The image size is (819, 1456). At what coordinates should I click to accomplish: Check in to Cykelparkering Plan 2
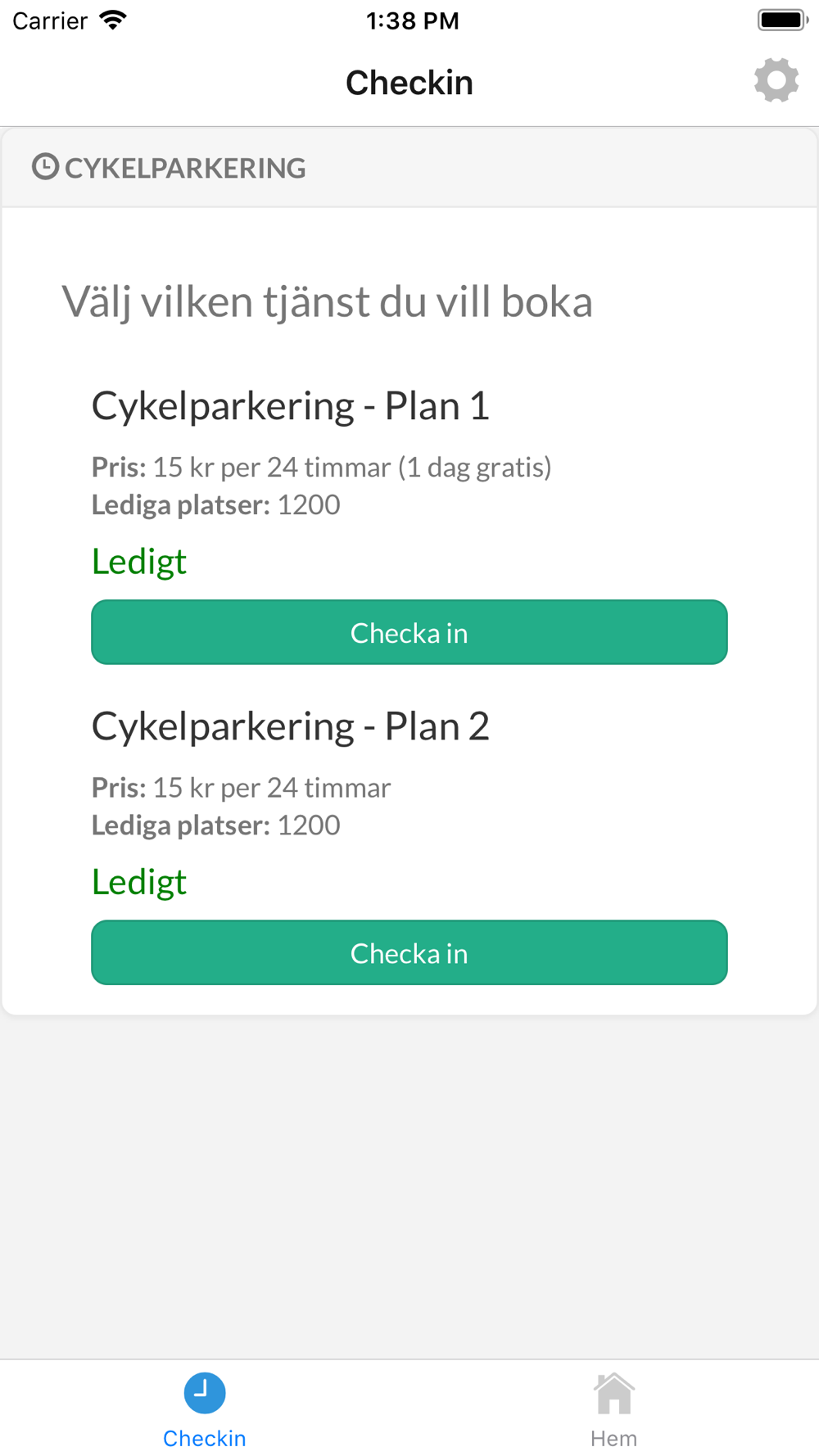pyautogui.click(x=409, y=952)
